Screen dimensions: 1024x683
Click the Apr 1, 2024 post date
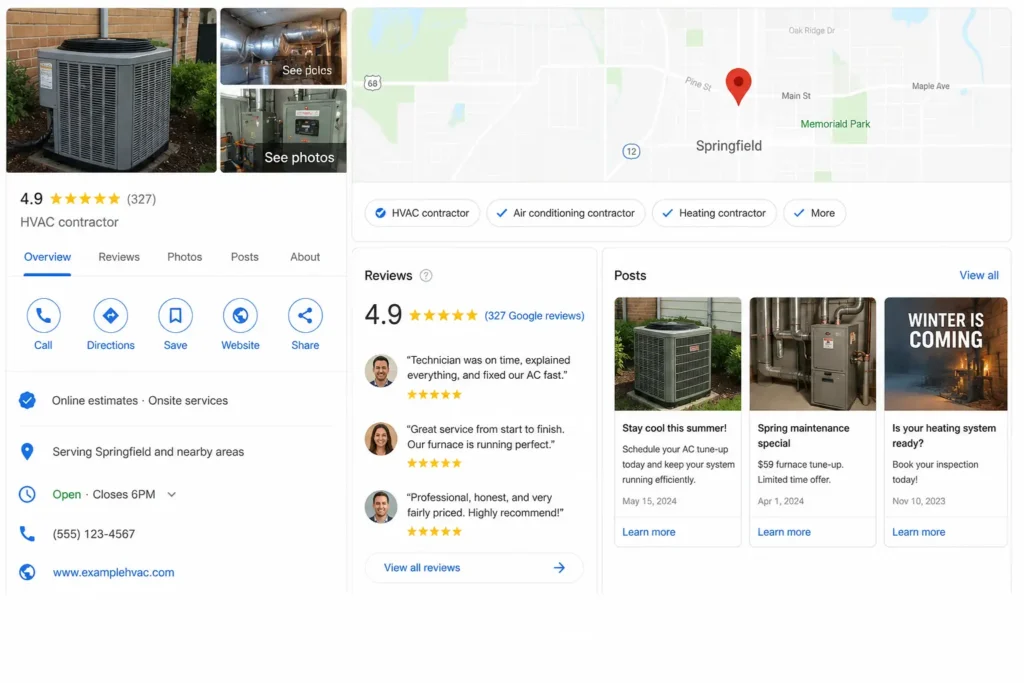[x=780, y=501]
